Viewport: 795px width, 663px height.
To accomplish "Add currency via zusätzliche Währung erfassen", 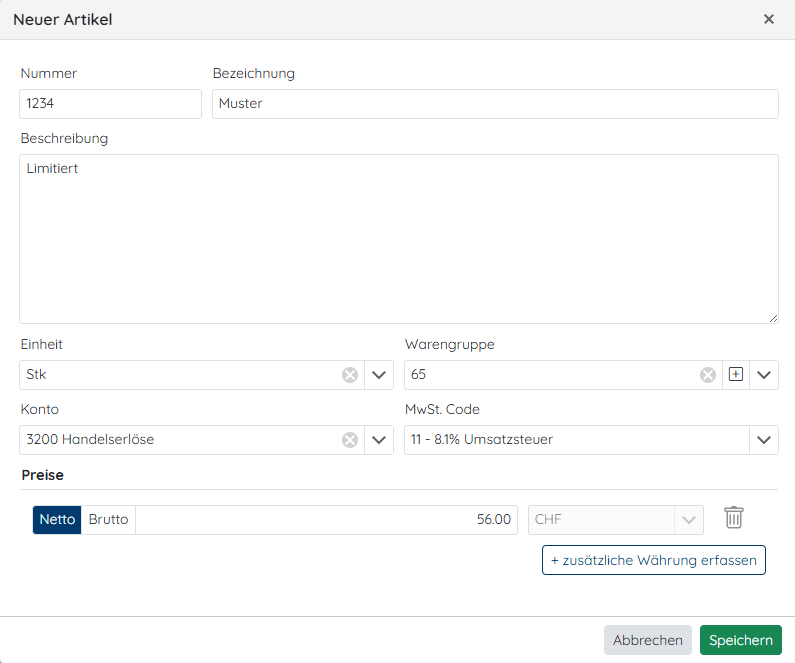I will (x=654, y=560).
